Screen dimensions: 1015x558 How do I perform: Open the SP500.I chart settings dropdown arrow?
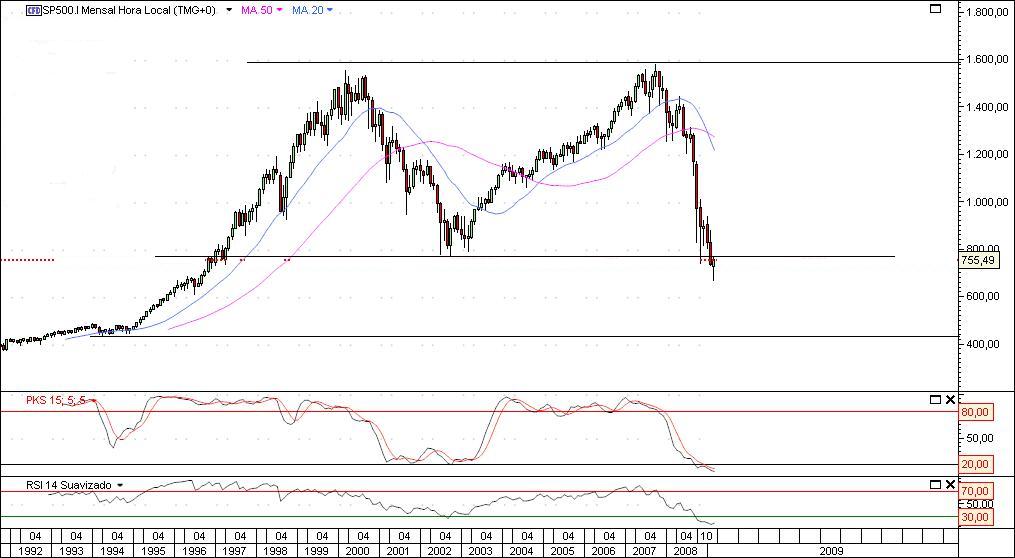[229, 10]
